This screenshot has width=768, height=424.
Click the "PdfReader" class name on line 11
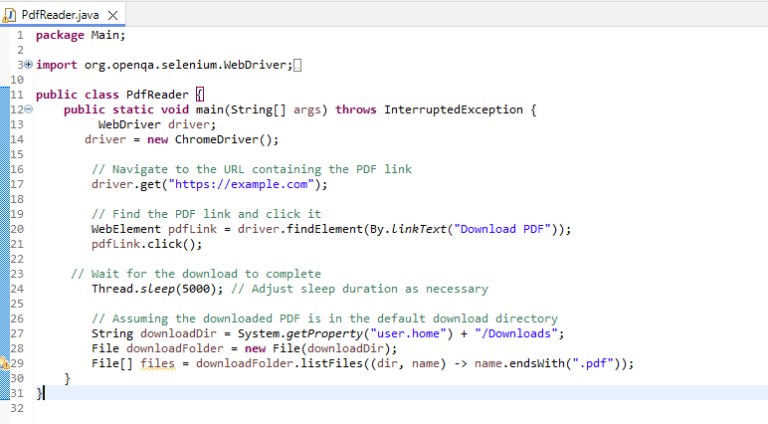pos(157,94)
